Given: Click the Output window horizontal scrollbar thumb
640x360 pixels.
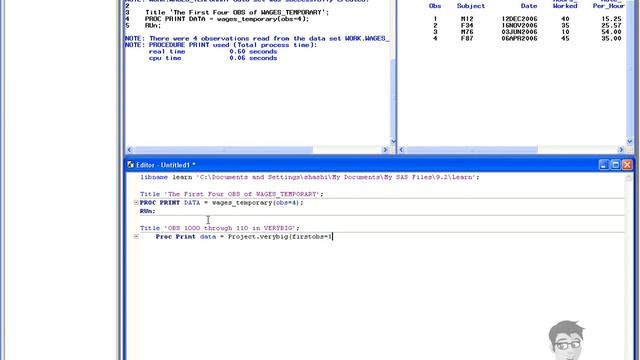Looking at the screenshot, I should [472, 150].
